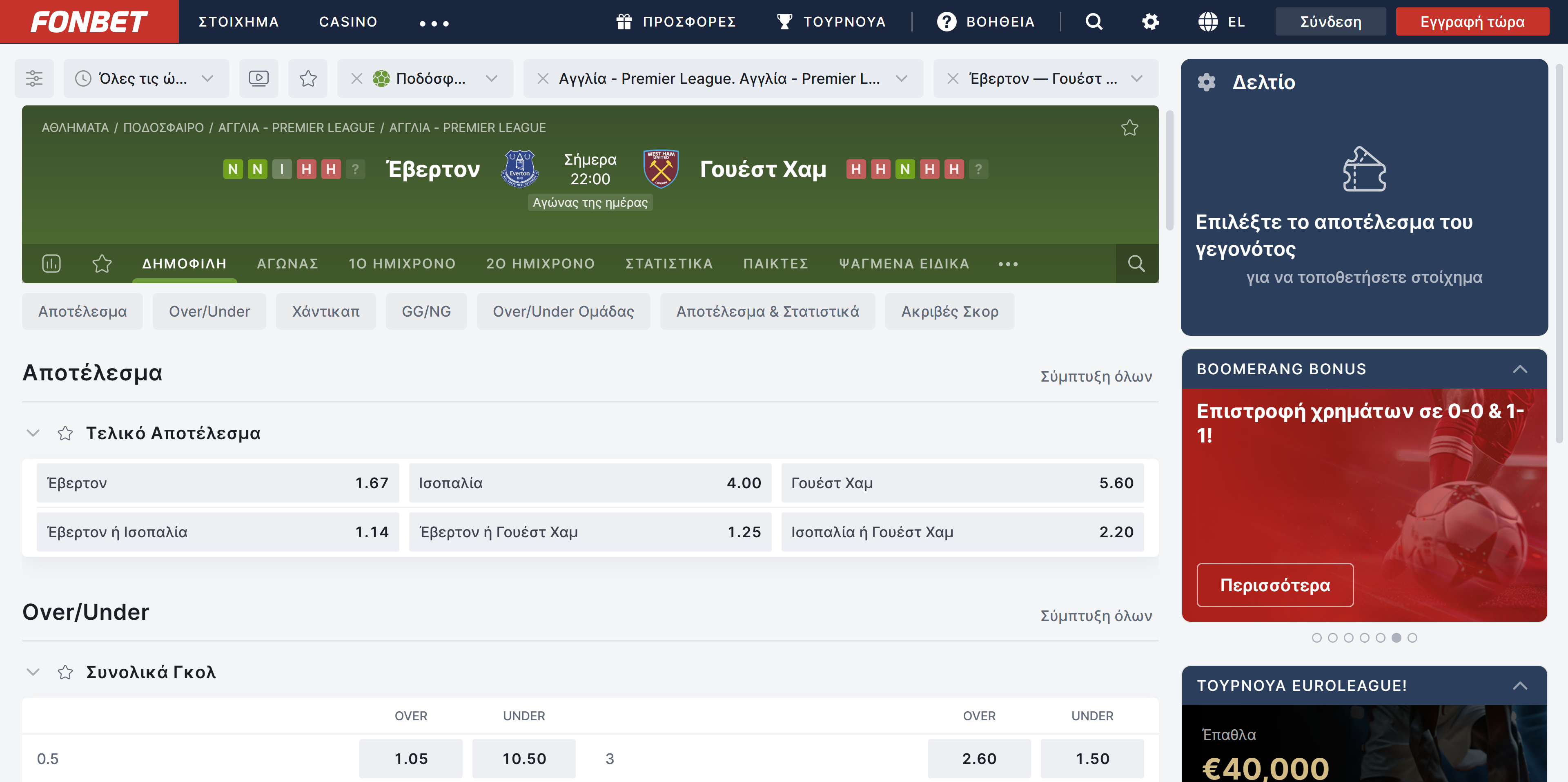Open the bet slip settings gear
The width and height of the screenshot is (1568, 782).
tap(1206, 82)
